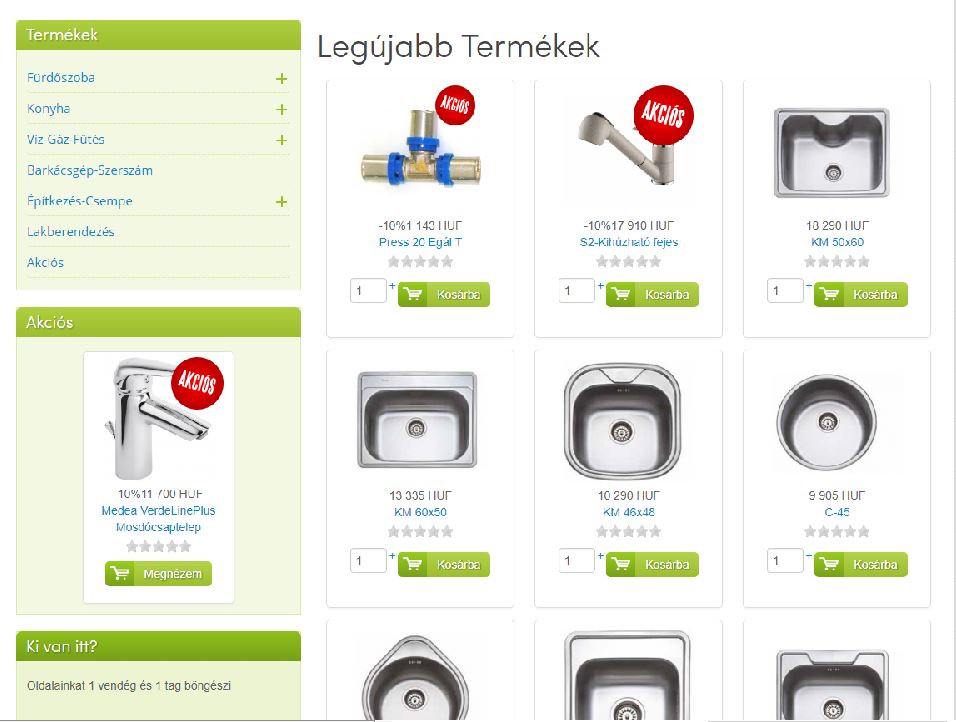
Task: Open the KM 46x48 product link
Action: coord(629,512)
